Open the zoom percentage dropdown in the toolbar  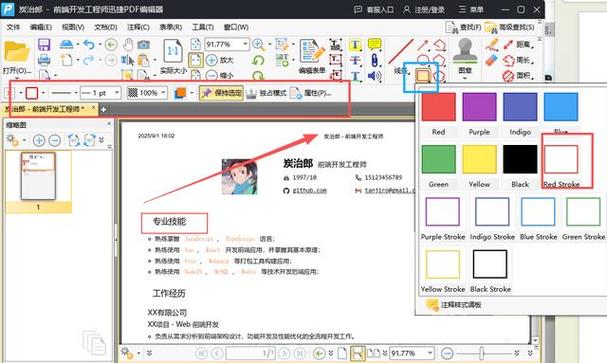tap(245, 44)
